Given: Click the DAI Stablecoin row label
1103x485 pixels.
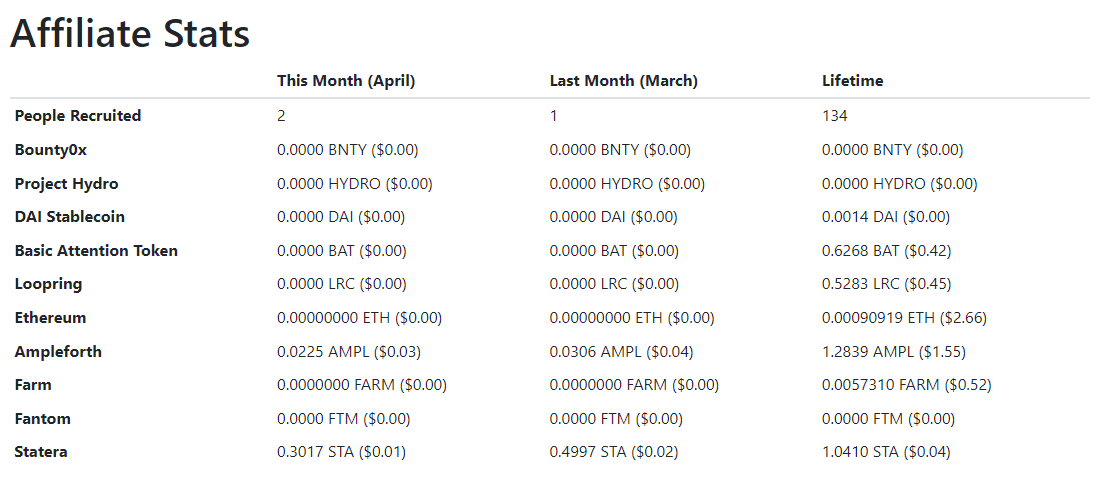Looking at the screenshot, I should pos(70,217).
